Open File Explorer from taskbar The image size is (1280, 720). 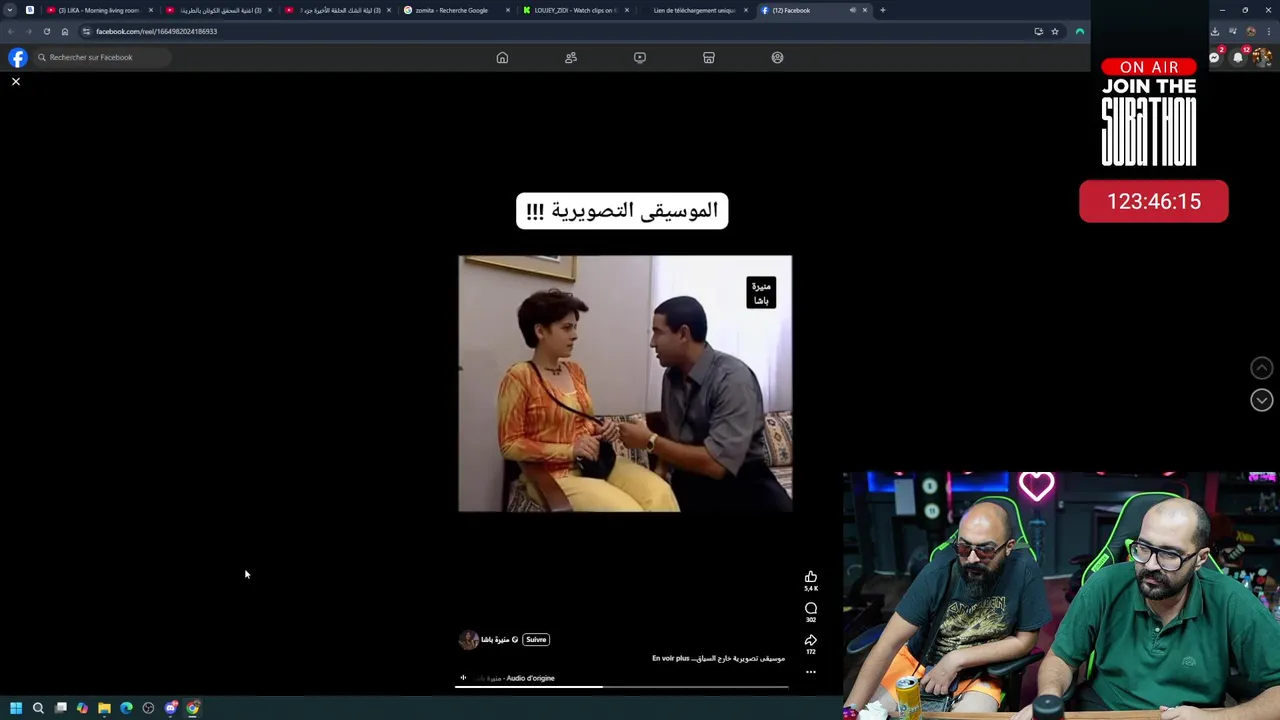coord(104,708)
